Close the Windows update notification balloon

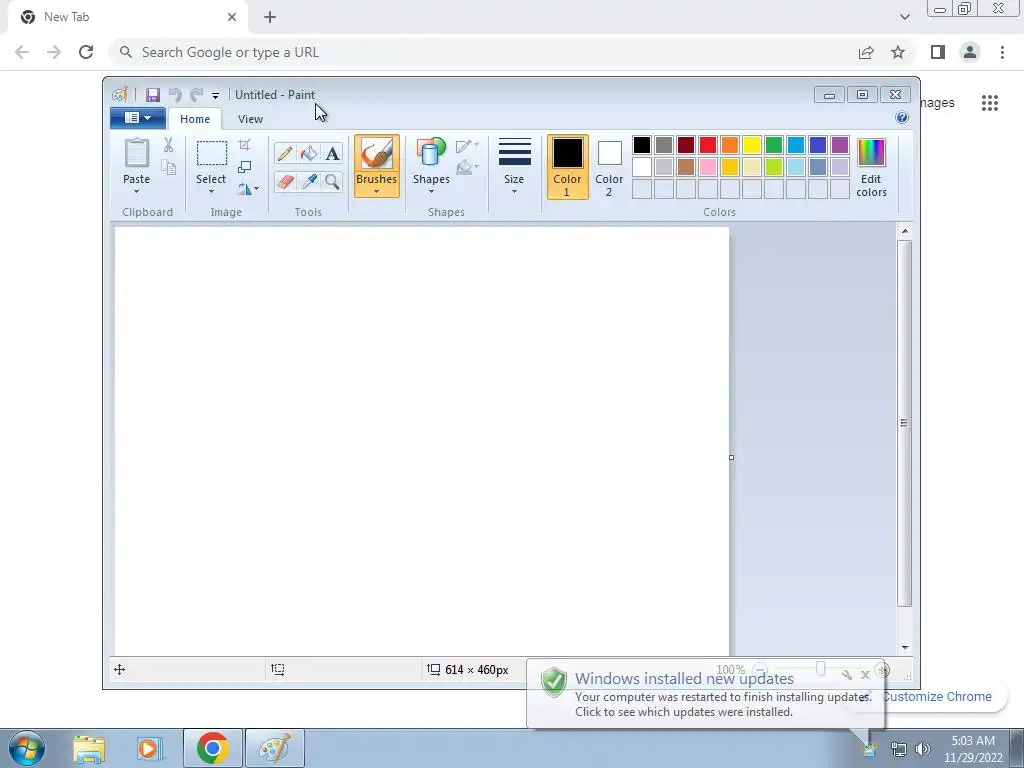pos(865,675)
